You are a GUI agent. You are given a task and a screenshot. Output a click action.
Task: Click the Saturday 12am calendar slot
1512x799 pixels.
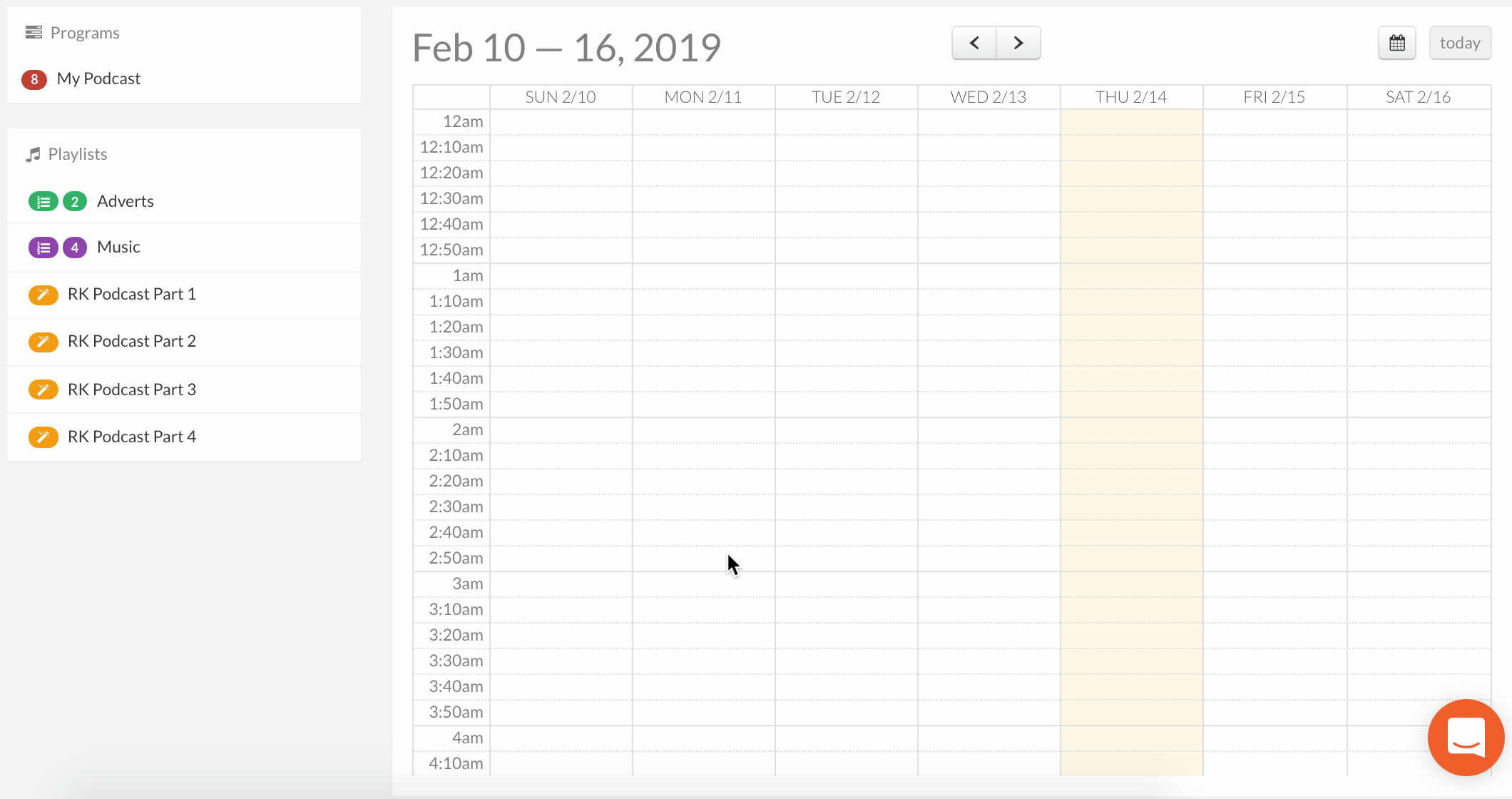point(1418,122)
